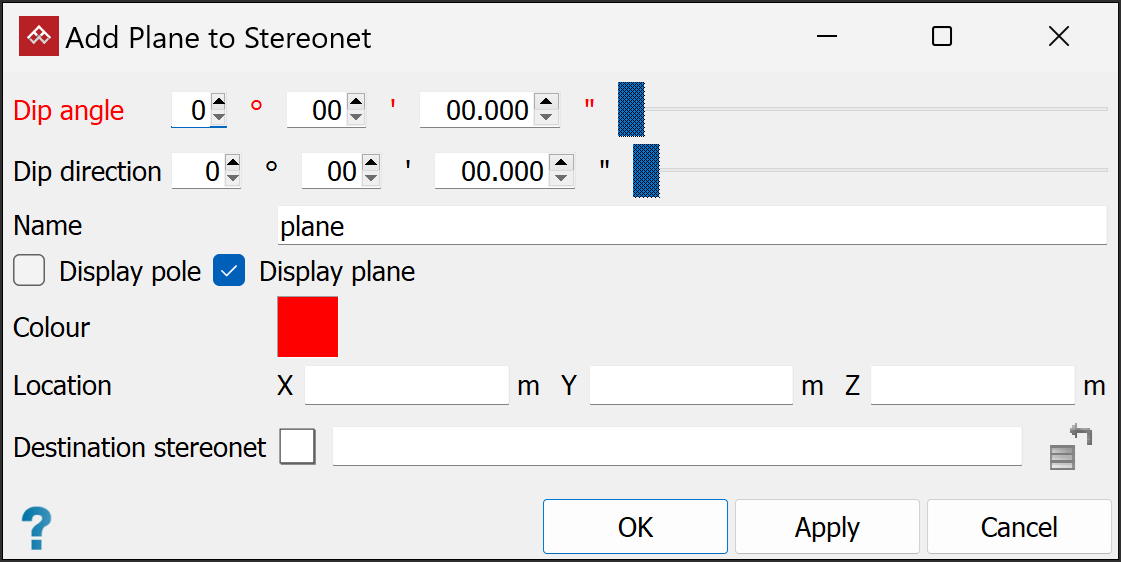Focus the Location X coordinate field
Viewport: 1121px width, 562px height.
(x=407, y=386)
